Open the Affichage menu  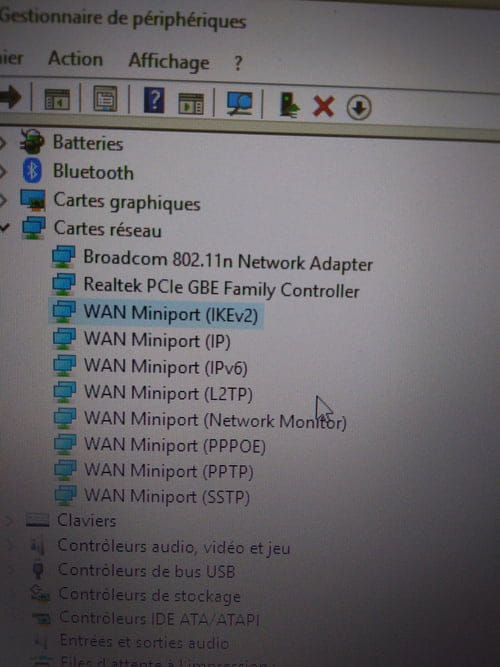tap(169, 61)
